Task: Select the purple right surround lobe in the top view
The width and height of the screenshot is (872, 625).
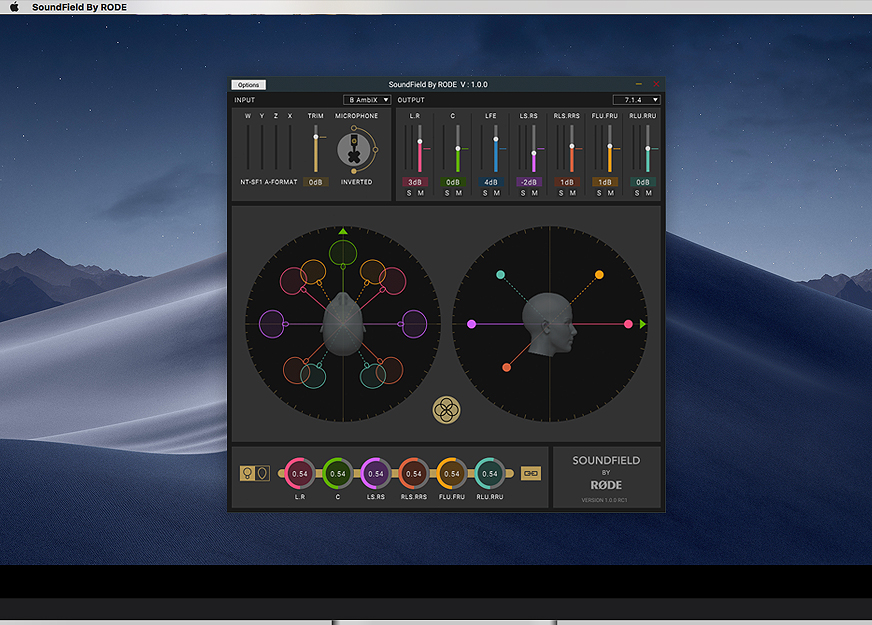Action: point(414,324)
